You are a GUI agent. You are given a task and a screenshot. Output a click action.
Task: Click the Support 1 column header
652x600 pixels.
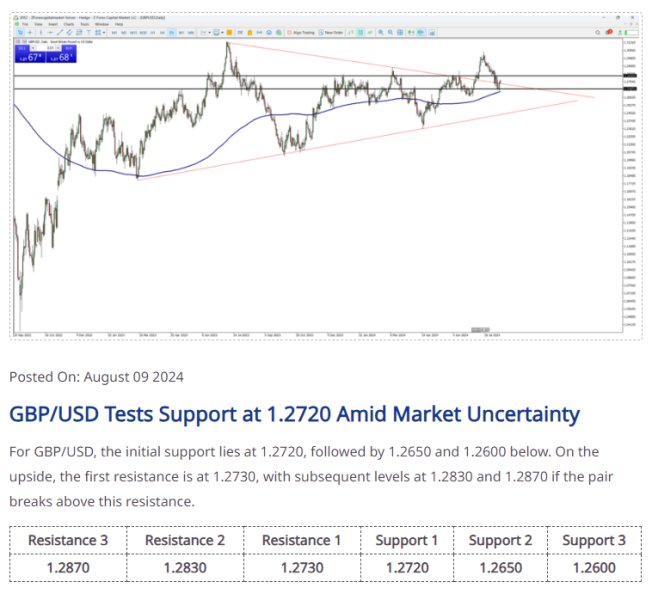(x=407, y=540)
